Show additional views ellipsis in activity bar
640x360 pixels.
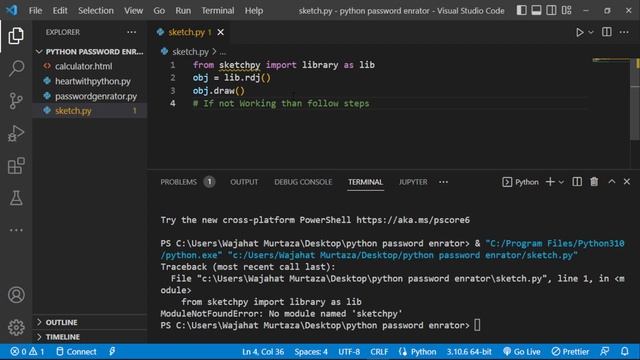coord(16,230)
